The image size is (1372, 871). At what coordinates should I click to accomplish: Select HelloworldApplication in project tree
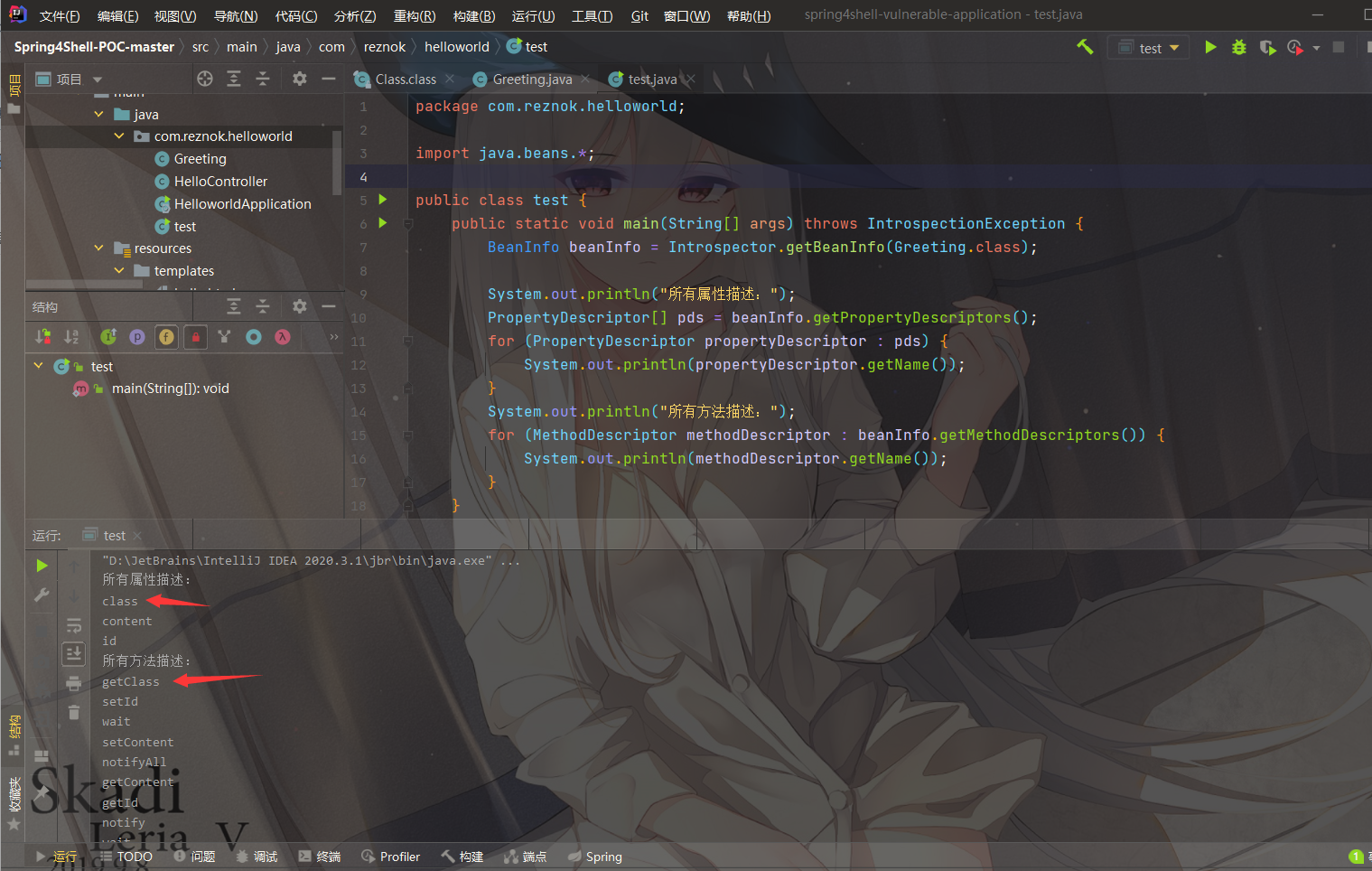pos(242,204)
